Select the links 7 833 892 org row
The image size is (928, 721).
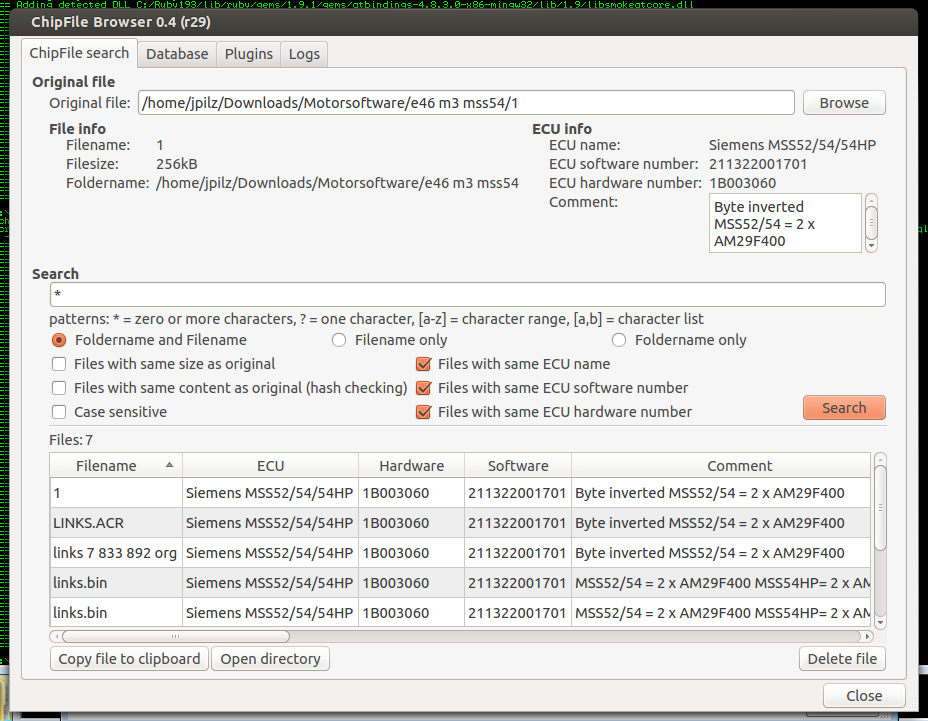pos(460,553)
